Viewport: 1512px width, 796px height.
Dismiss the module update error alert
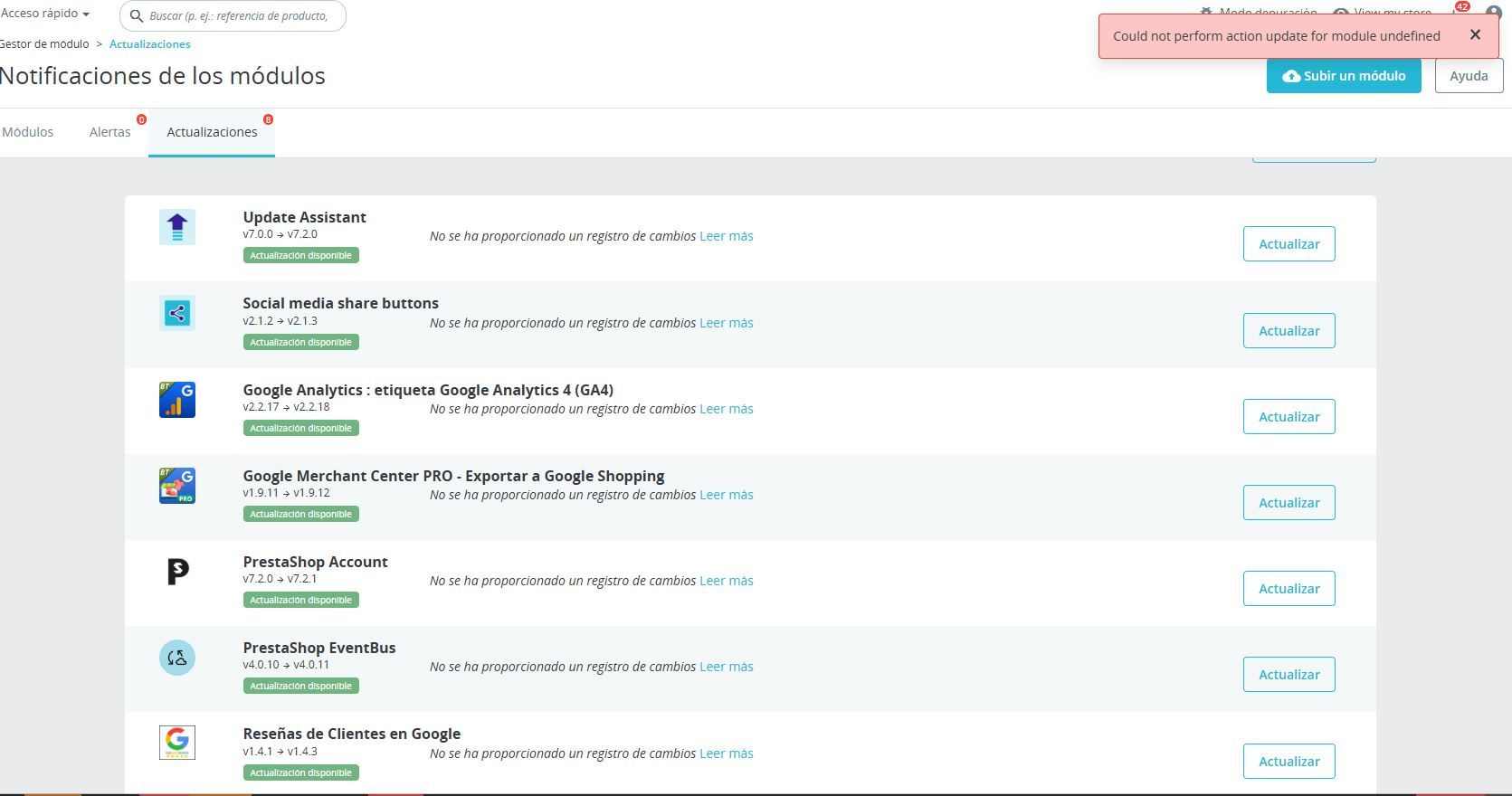1475,35
